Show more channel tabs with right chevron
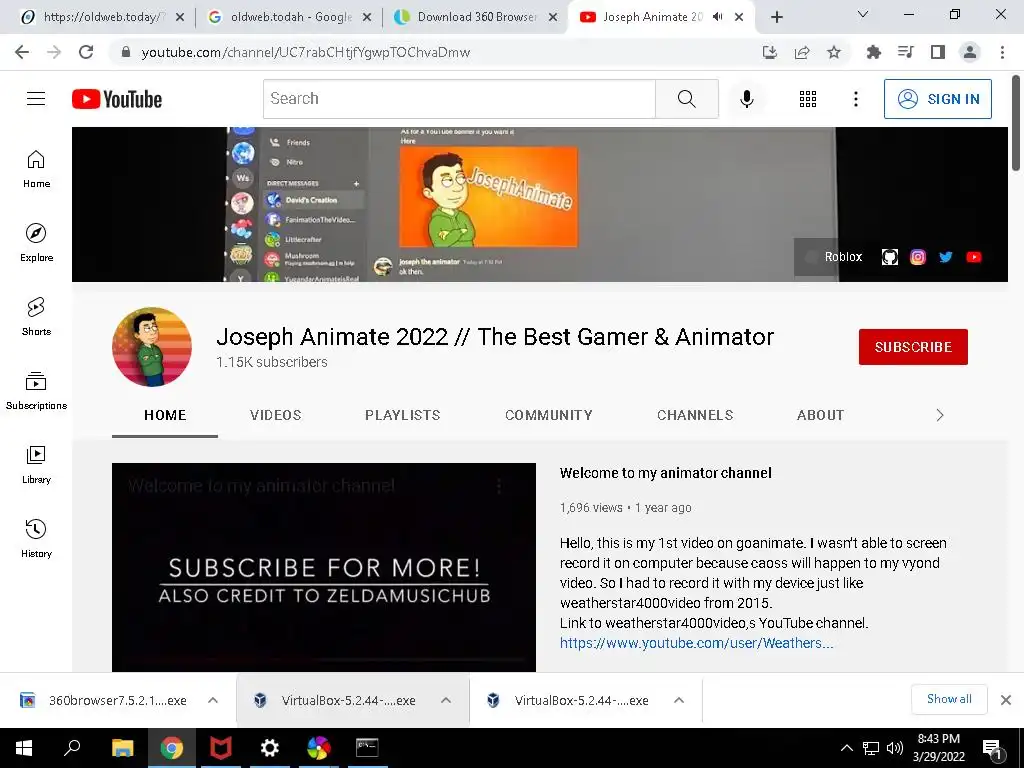The width and height of the screenshot is (1024, 768). pyautogui.click(x=940, y=415)
